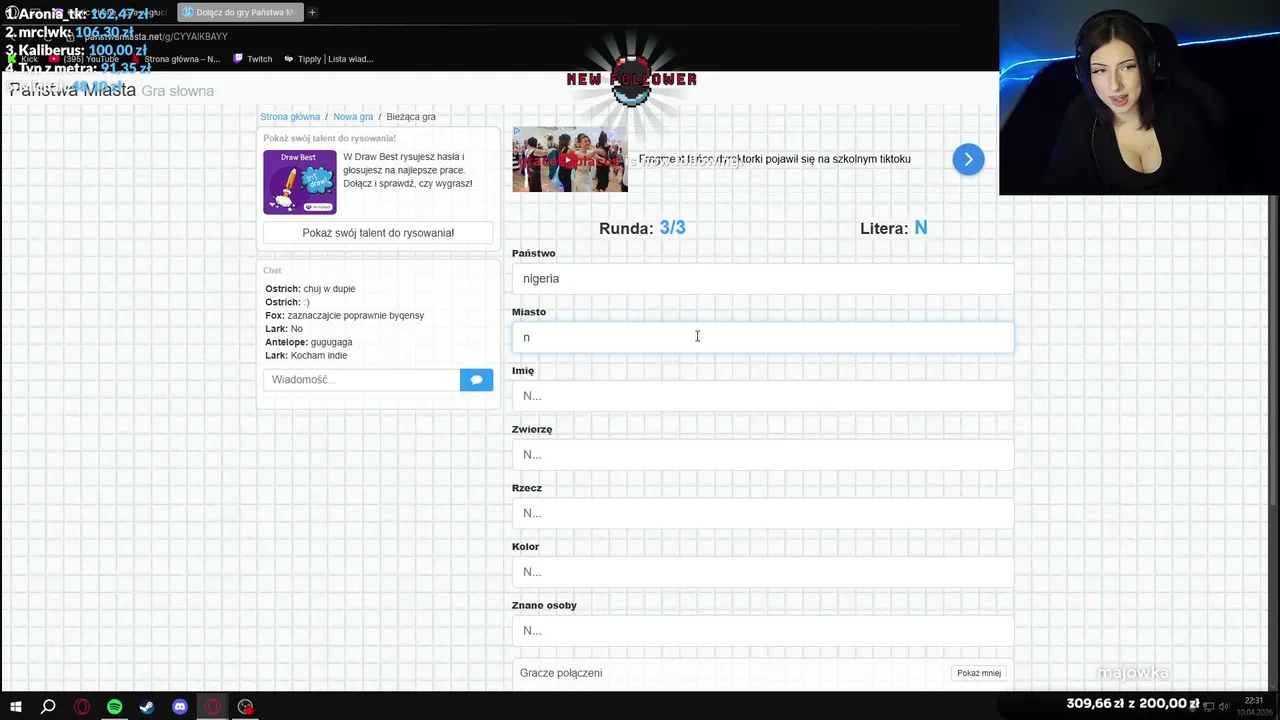Click the Miasto input field
The image size is (1280, 720).
tap(763, 337)
